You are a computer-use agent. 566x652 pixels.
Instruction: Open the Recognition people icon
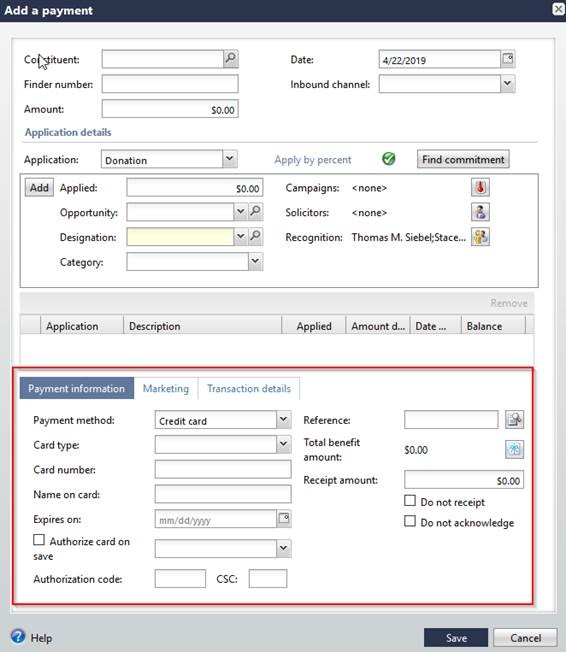(480, 237)
